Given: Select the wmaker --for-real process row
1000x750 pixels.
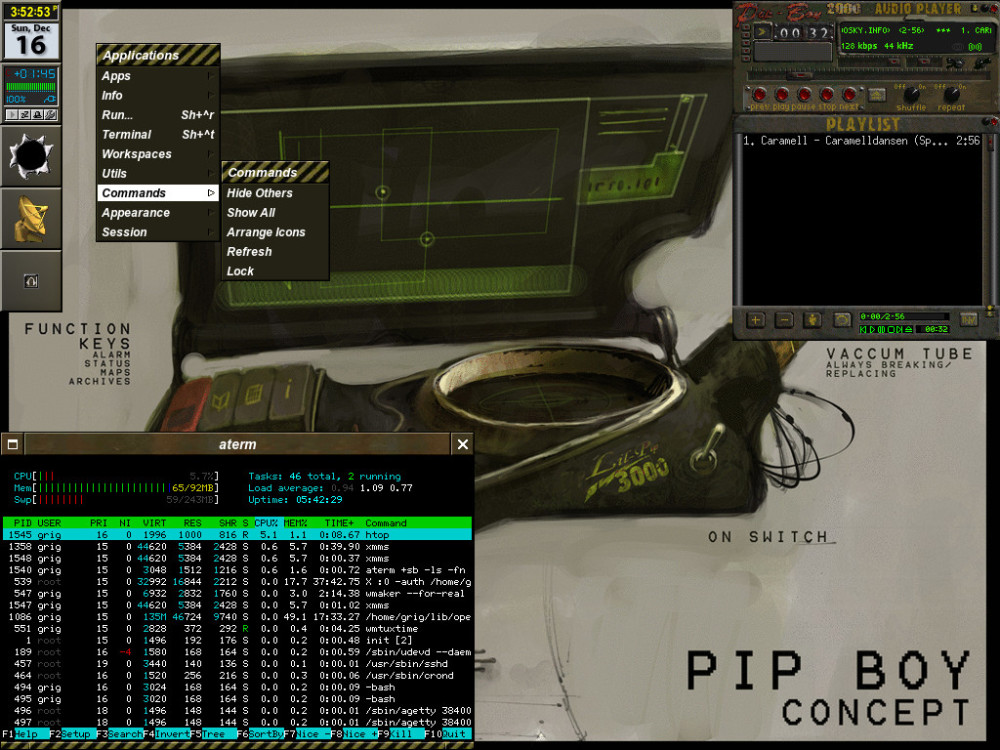Looking at the screenshot, I should click(x=237, y=594).
